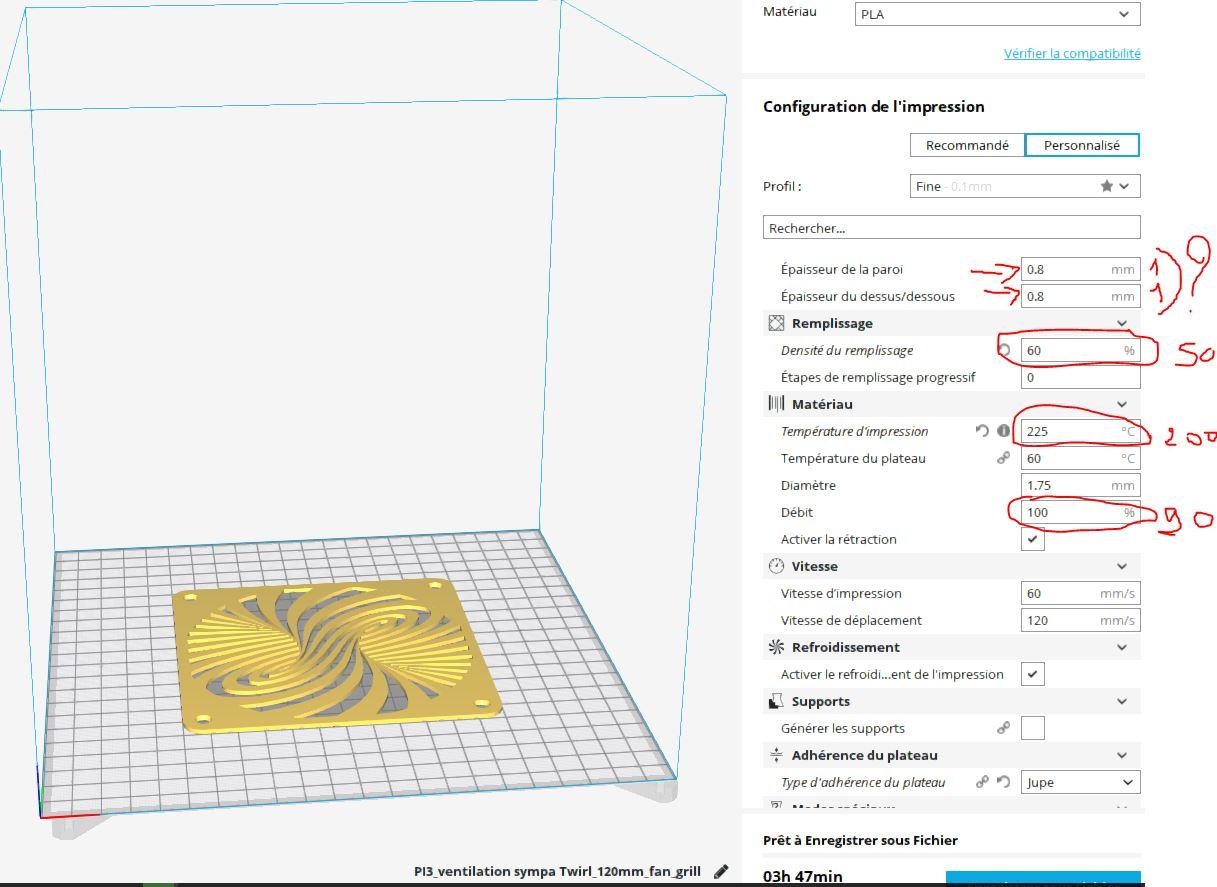Switch to the Recommandé mode
The height and width of the screenshot is (887, 1217).
coord(967,145)
